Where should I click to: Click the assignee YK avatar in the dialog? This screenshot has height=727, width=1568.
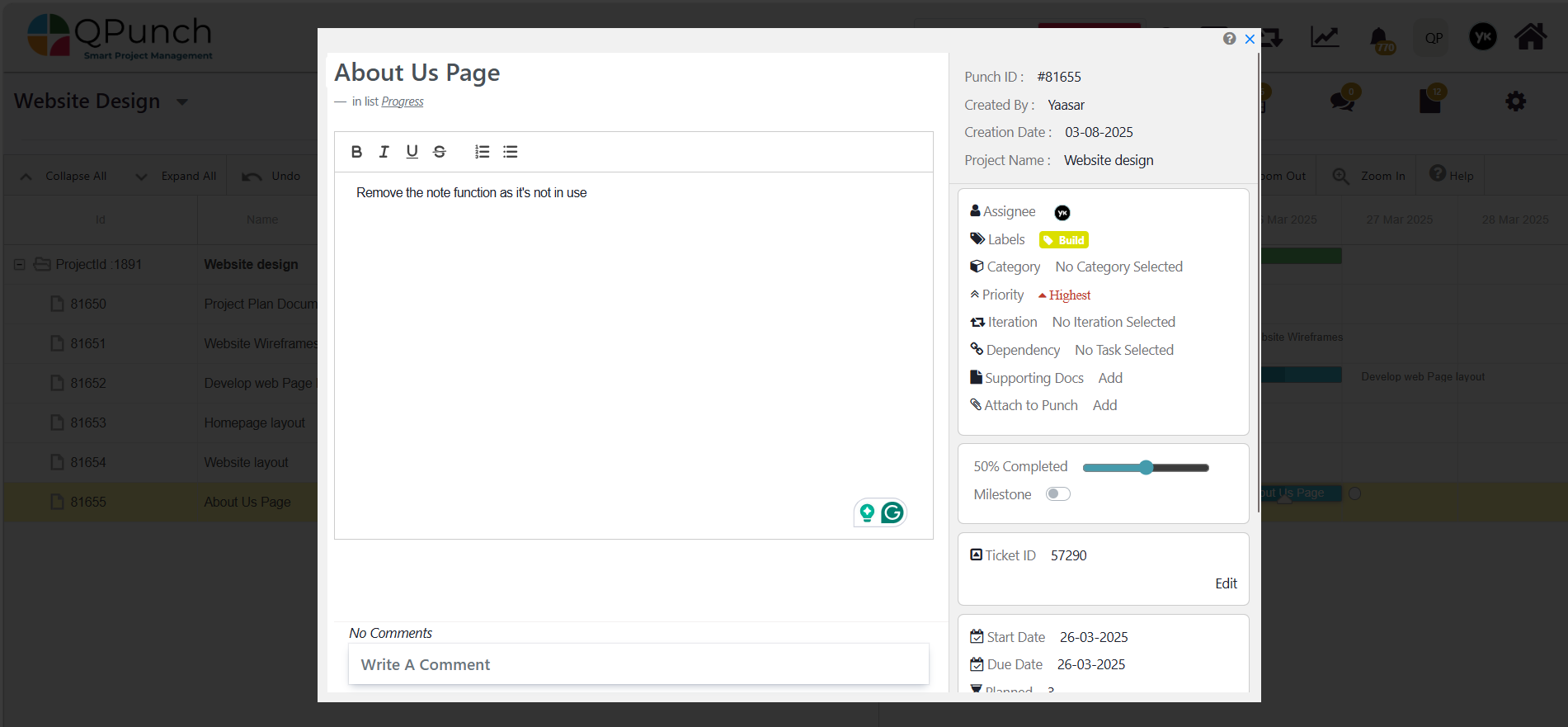[x=1062, y=213]
